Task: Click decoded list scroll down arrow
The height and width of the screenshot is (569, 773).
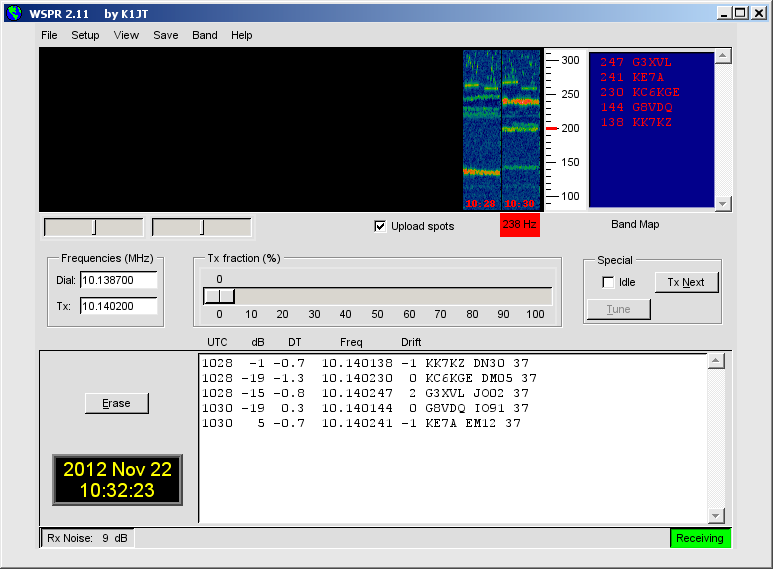Action: pyautogui.click(x=715, y=516)
